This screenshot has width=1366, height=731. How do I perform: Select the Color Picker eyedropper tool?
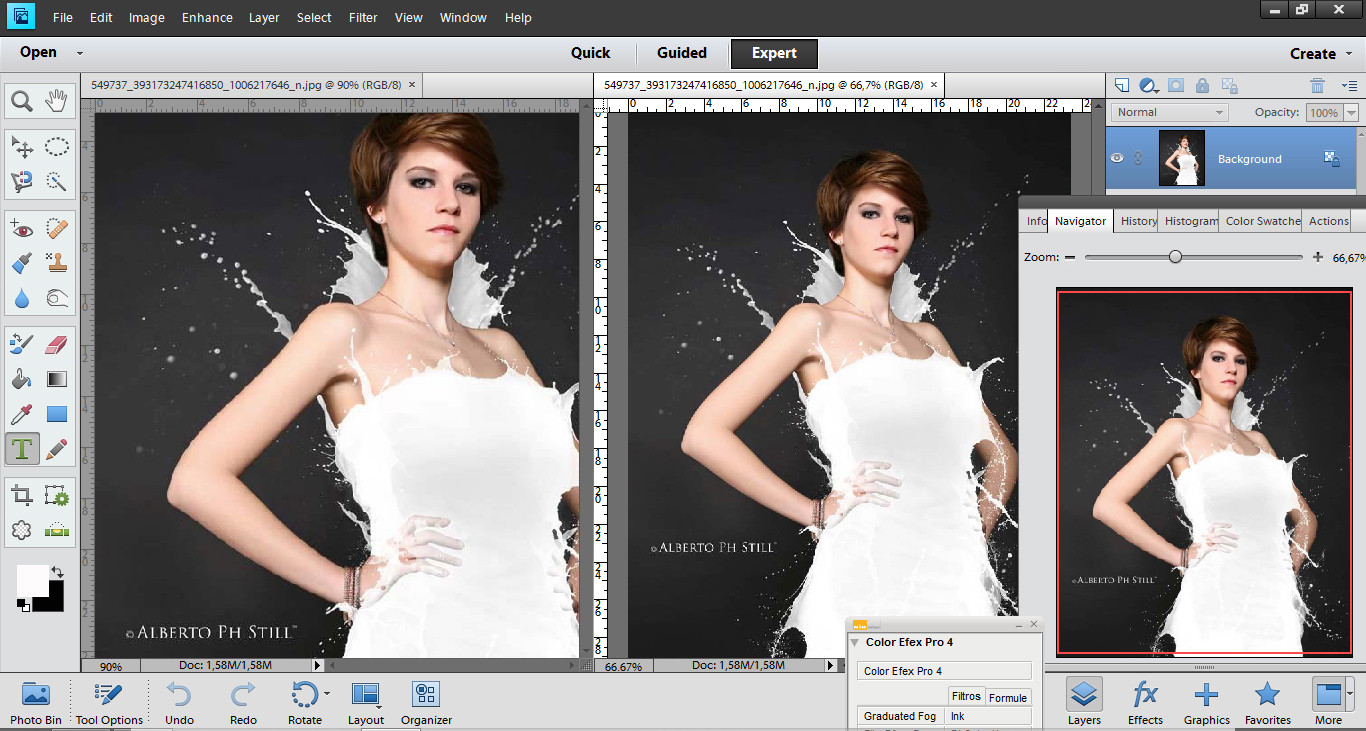pyautogui.click(x=22, y=414)
